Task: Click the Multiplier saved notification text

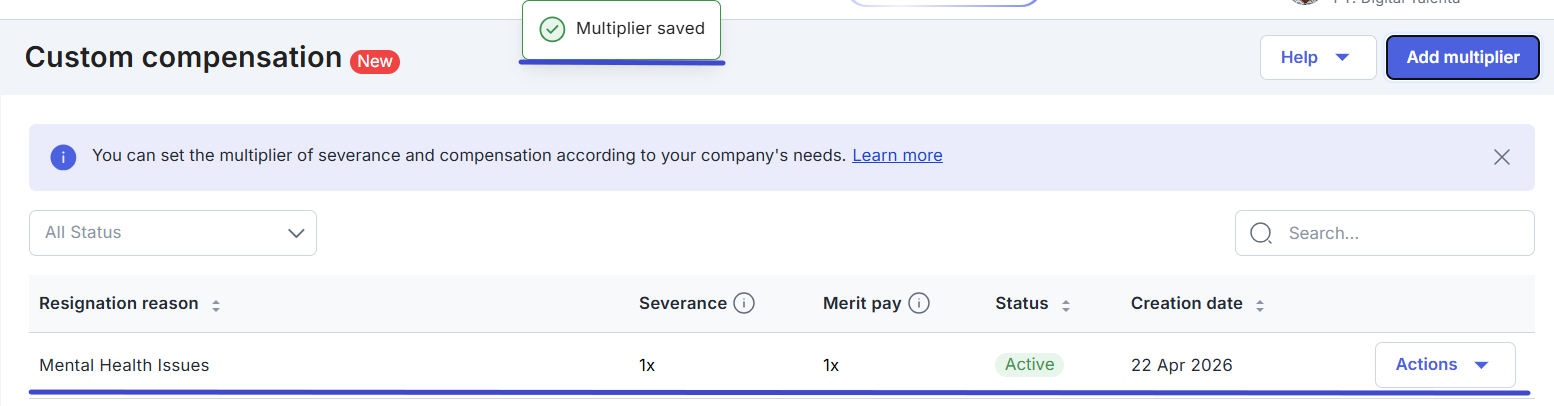Action: [640, 29]
